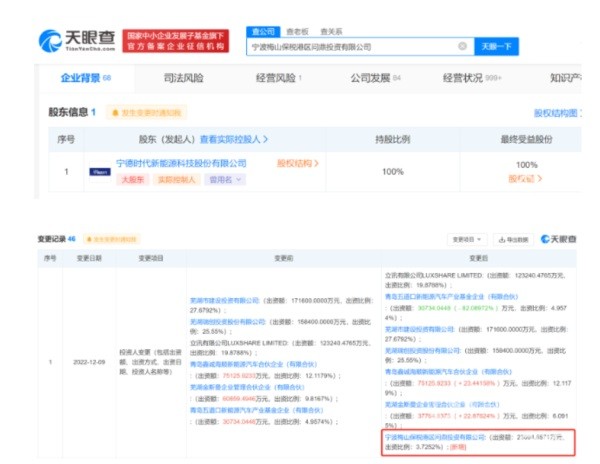Viewport: 600px width, 464px height.
Task: Open the CATL company logo thumbnail
Action: click(100, 172)
